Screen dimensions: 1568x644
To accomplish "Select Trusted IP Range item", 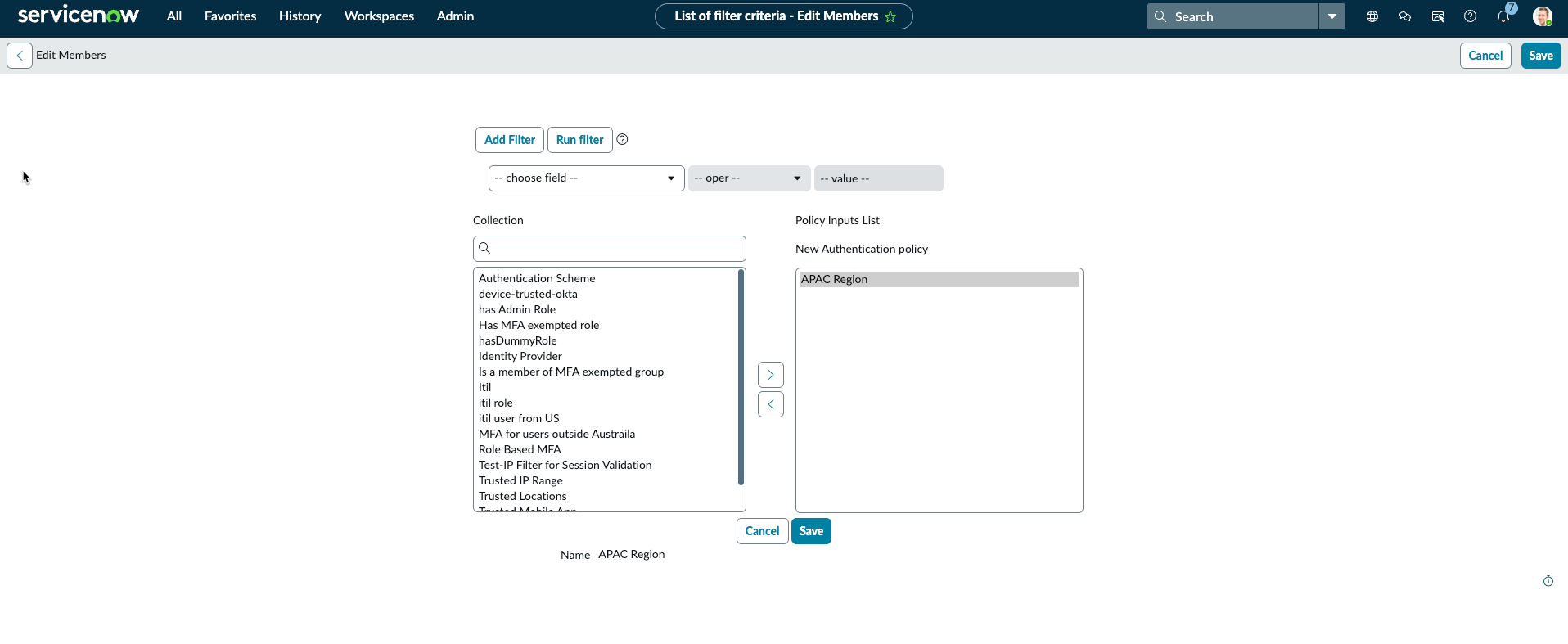I will (607, 480).
